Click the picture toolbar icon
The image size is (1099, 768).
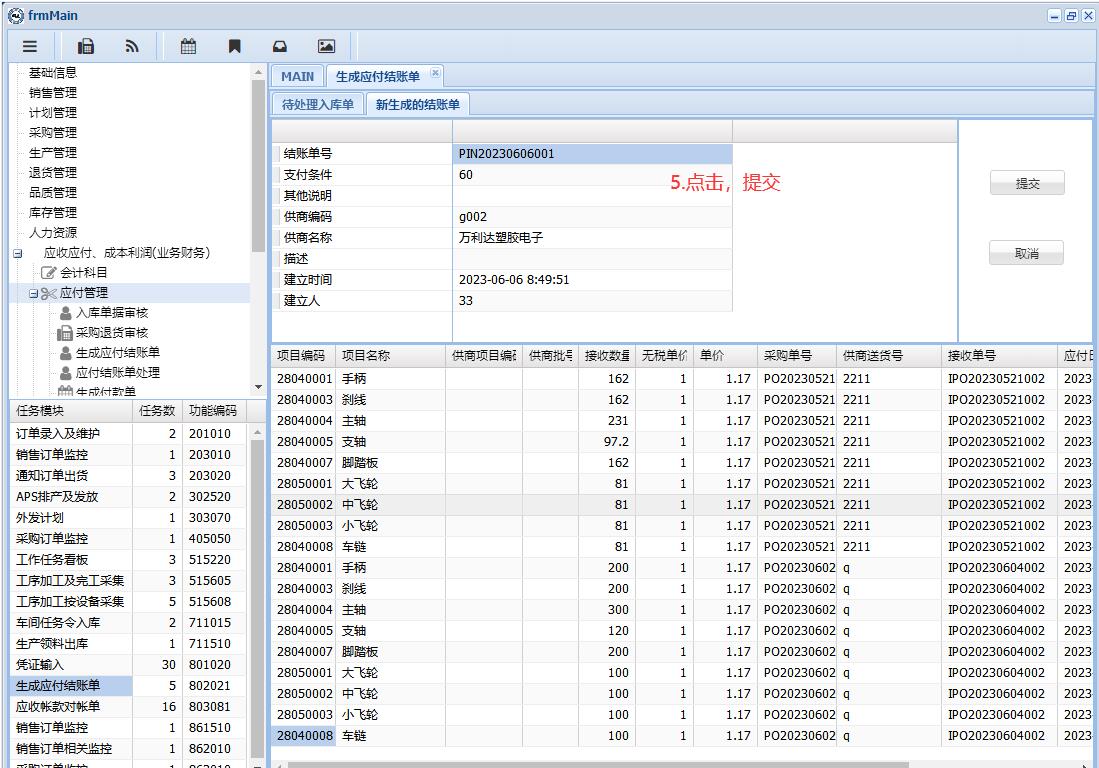pos(327,46)
